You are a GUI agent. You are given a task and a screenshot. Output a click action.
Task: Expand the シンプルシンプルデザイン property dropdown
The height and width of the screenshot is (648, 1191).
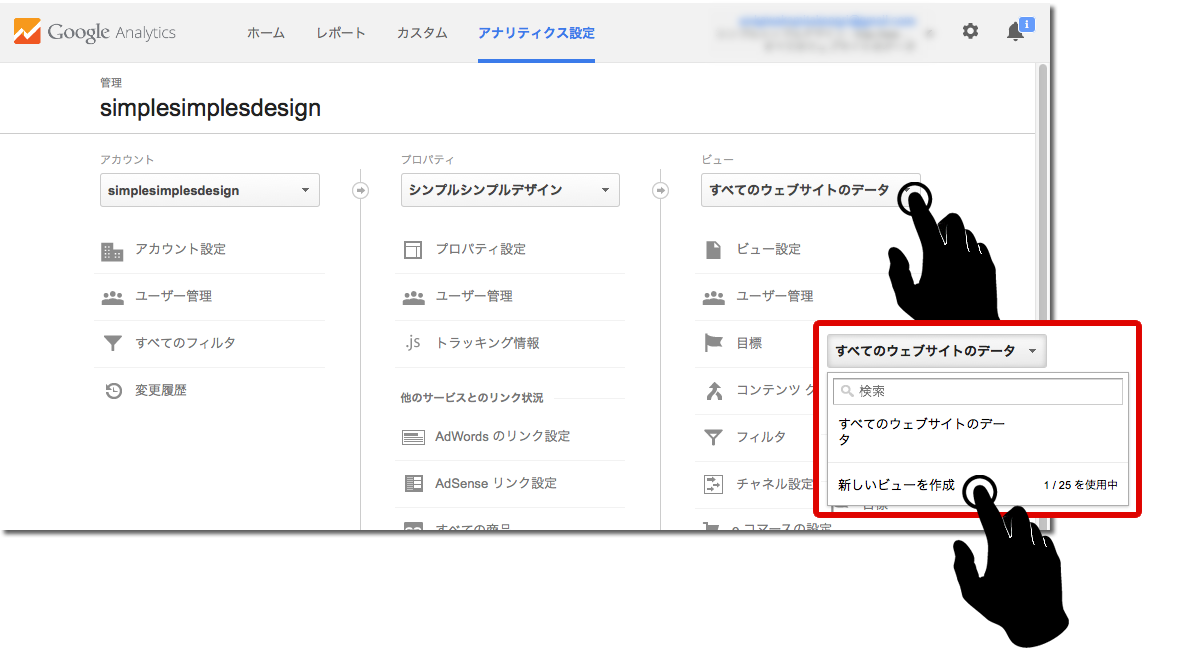[510, 190]
